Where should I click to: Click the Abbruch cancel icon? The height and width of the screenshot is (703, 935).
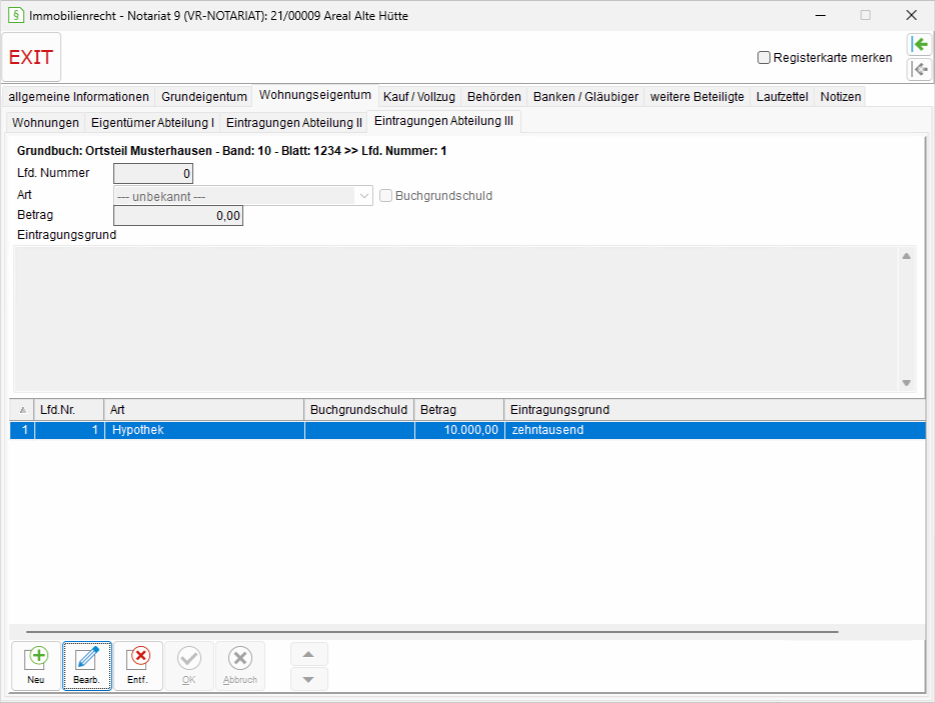click(x=240, y=665)
